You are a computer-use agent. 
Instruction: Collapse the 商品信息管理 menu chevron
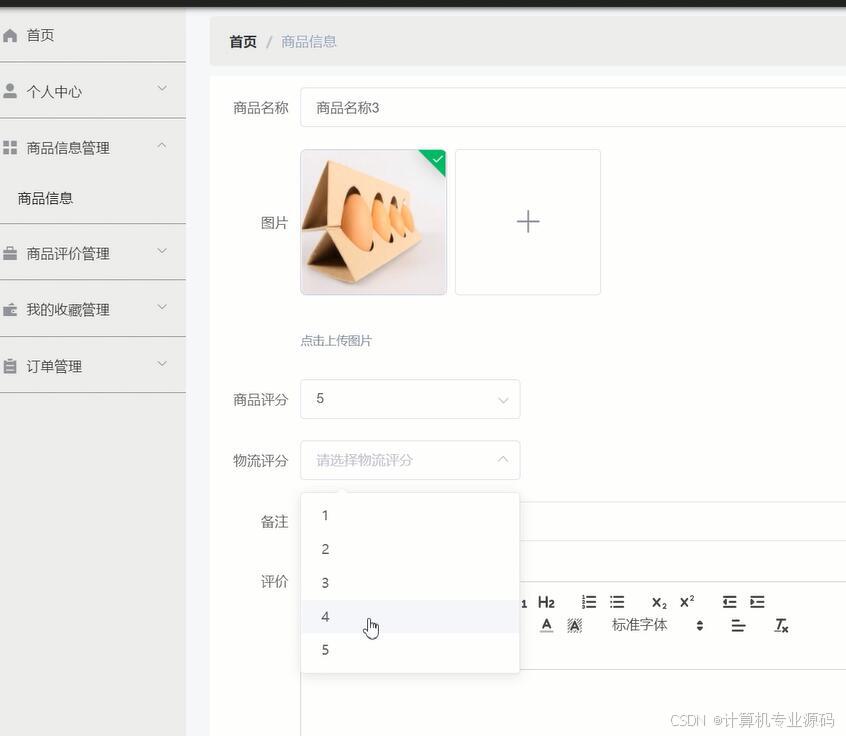coord(162,145)
